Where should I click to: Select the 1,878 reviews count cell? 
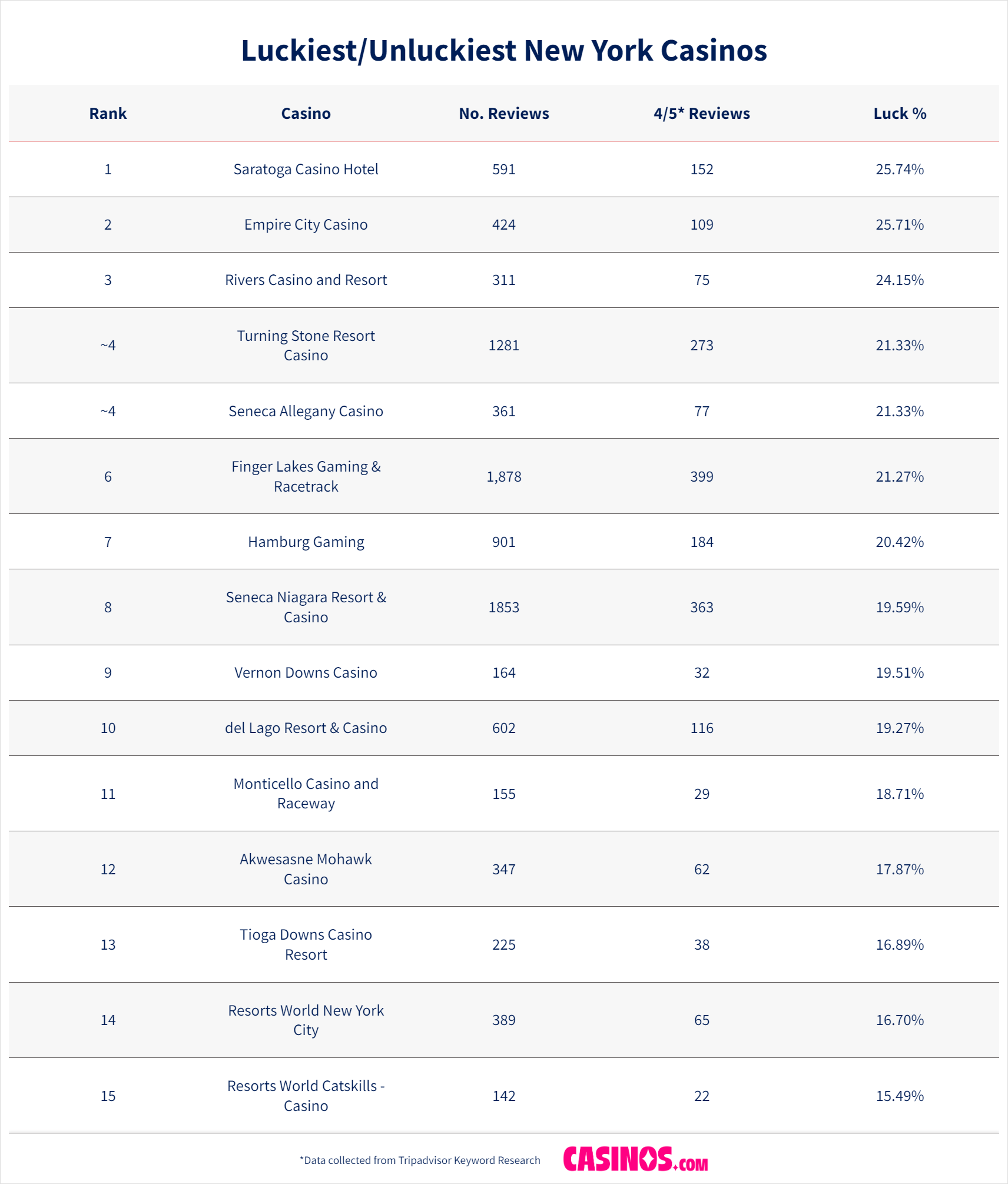point(503,477)
